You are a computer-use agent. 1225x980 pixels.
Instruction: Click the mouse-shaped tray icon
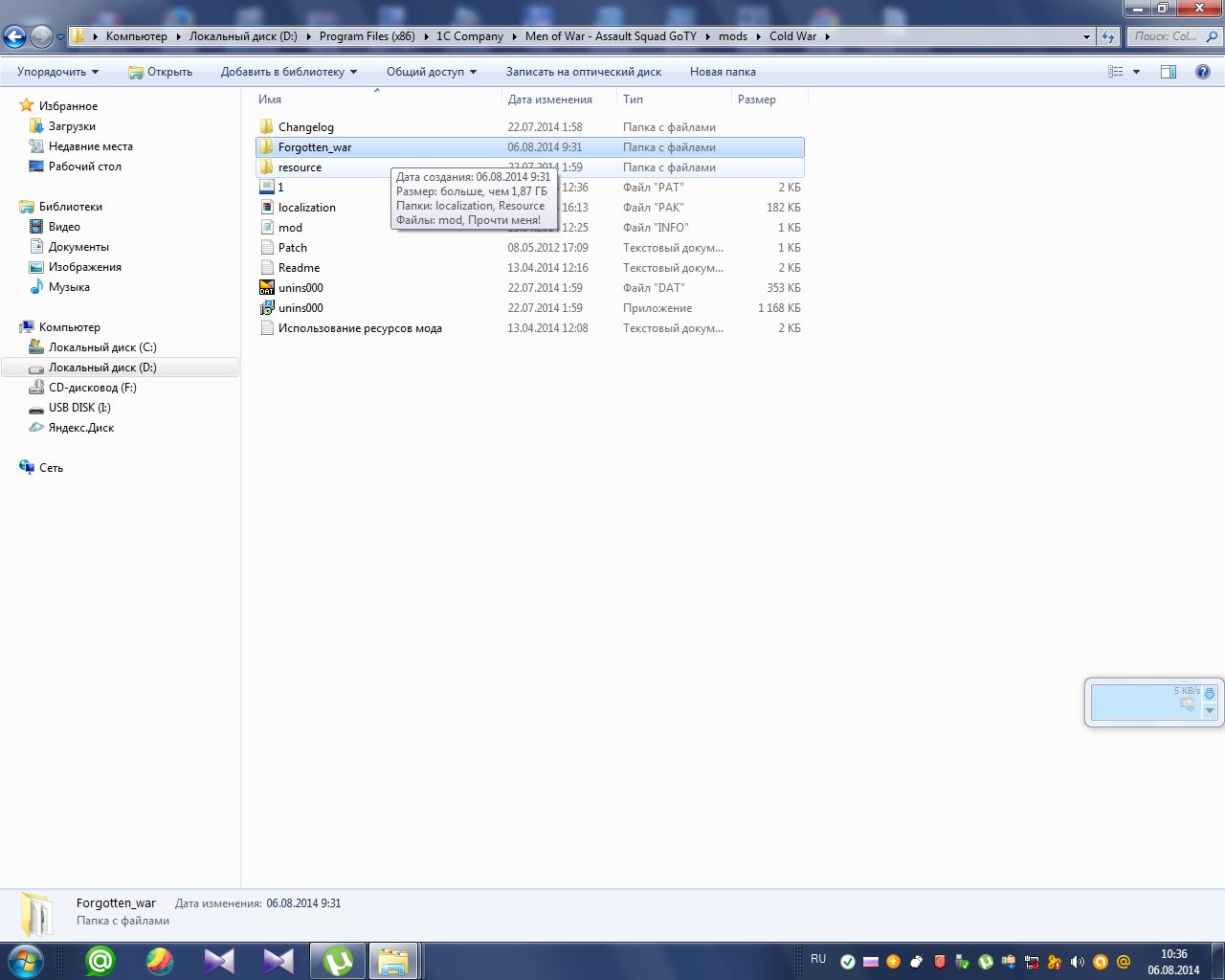tap(917, 962)
